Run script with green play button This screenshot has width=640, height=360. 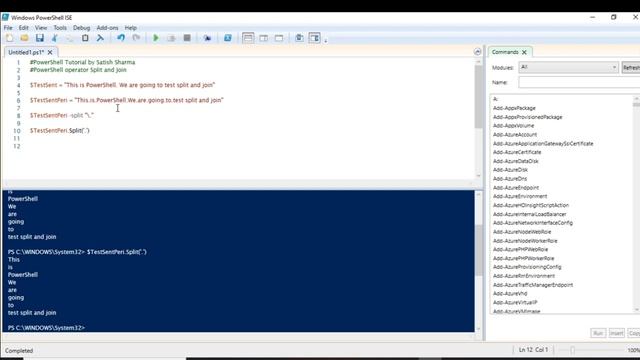point(156,38)
